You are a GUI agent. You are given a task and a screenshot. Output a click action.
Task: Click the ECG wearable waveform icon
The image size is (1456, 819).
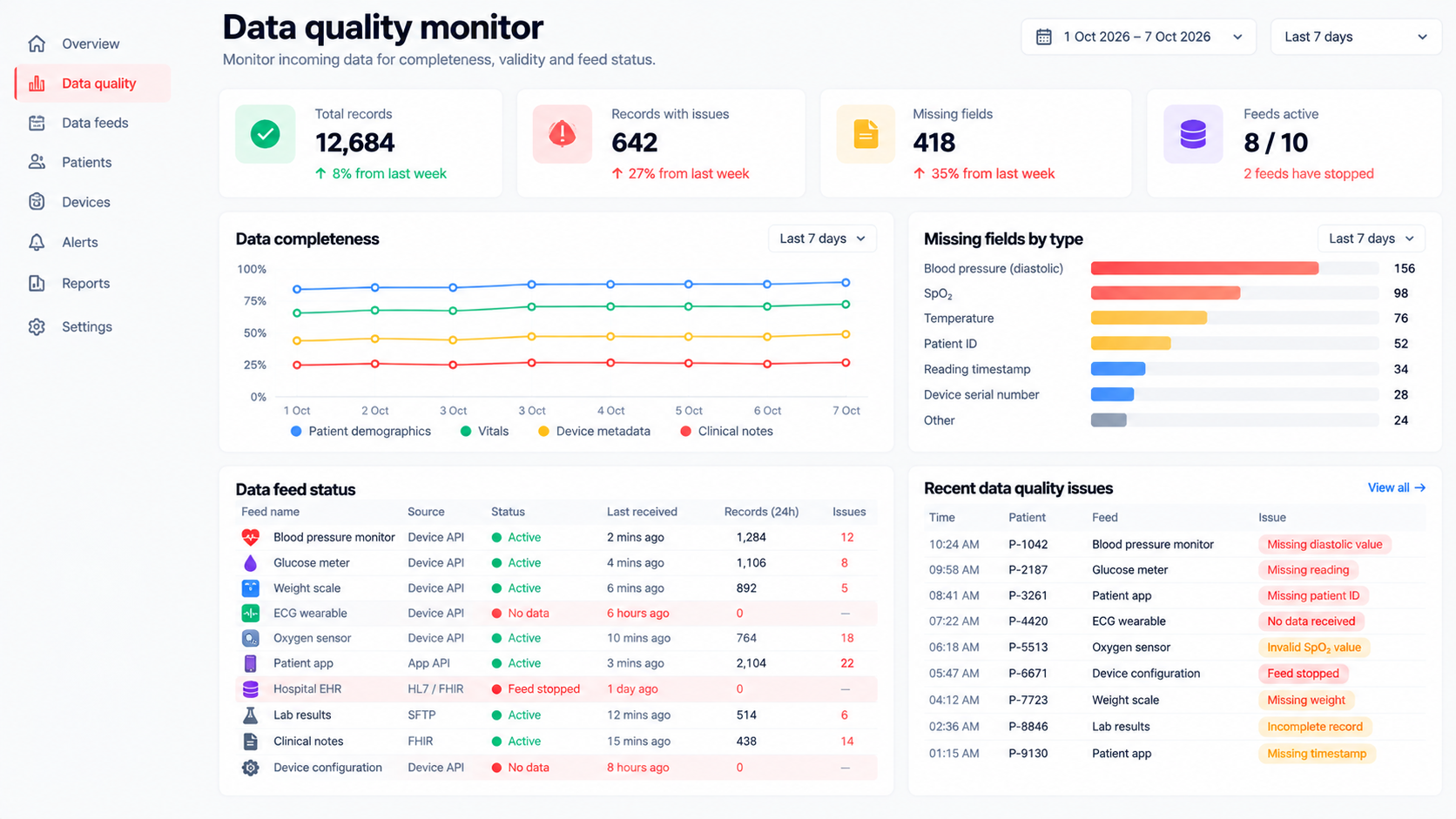point(250,613)
